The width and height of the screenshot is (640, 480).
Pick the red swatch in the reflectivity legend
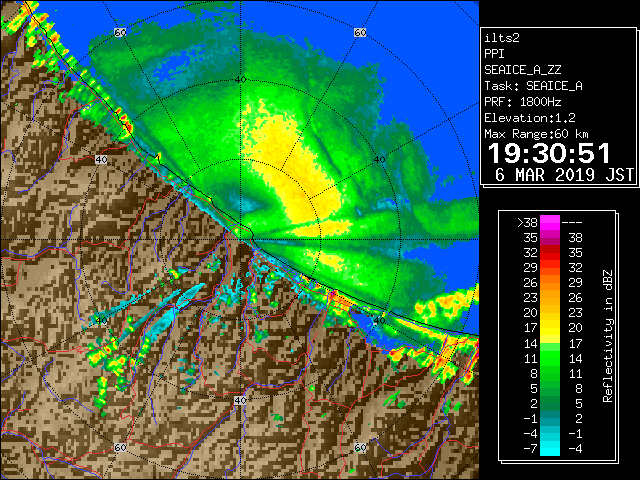(550, 253)
